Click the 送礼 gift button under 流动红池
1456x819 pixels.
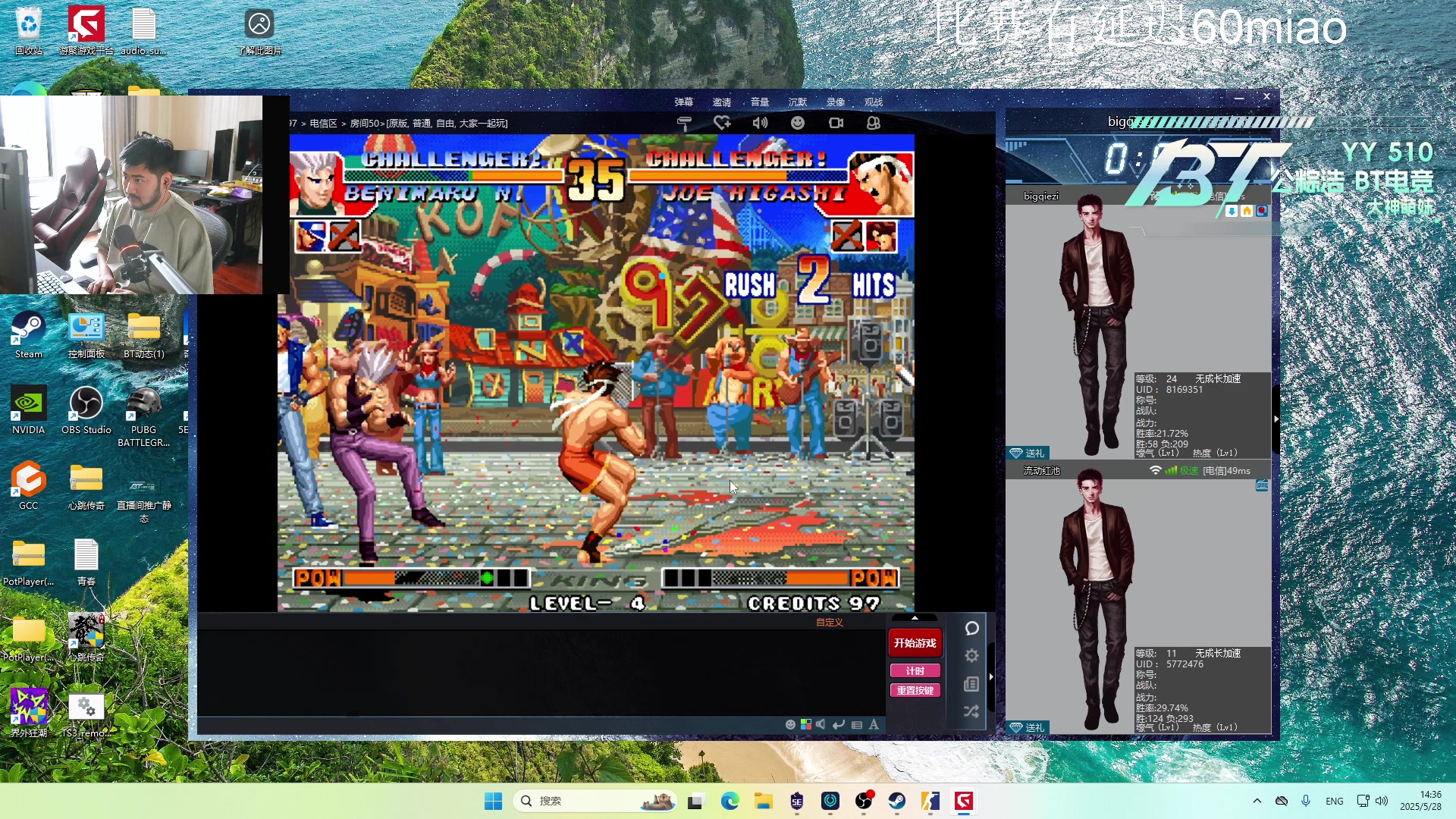(1028, 727)
